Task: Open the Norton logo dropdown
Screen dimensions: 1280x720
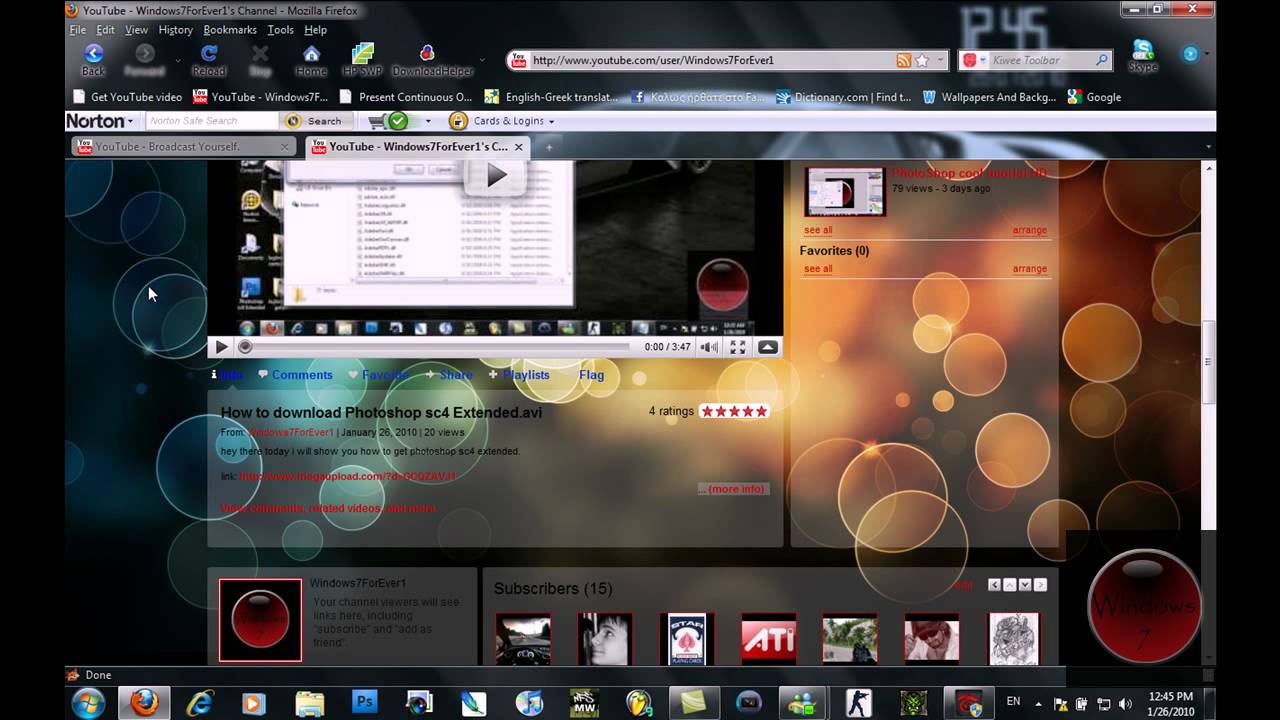Action: click(x=99, y=121)
